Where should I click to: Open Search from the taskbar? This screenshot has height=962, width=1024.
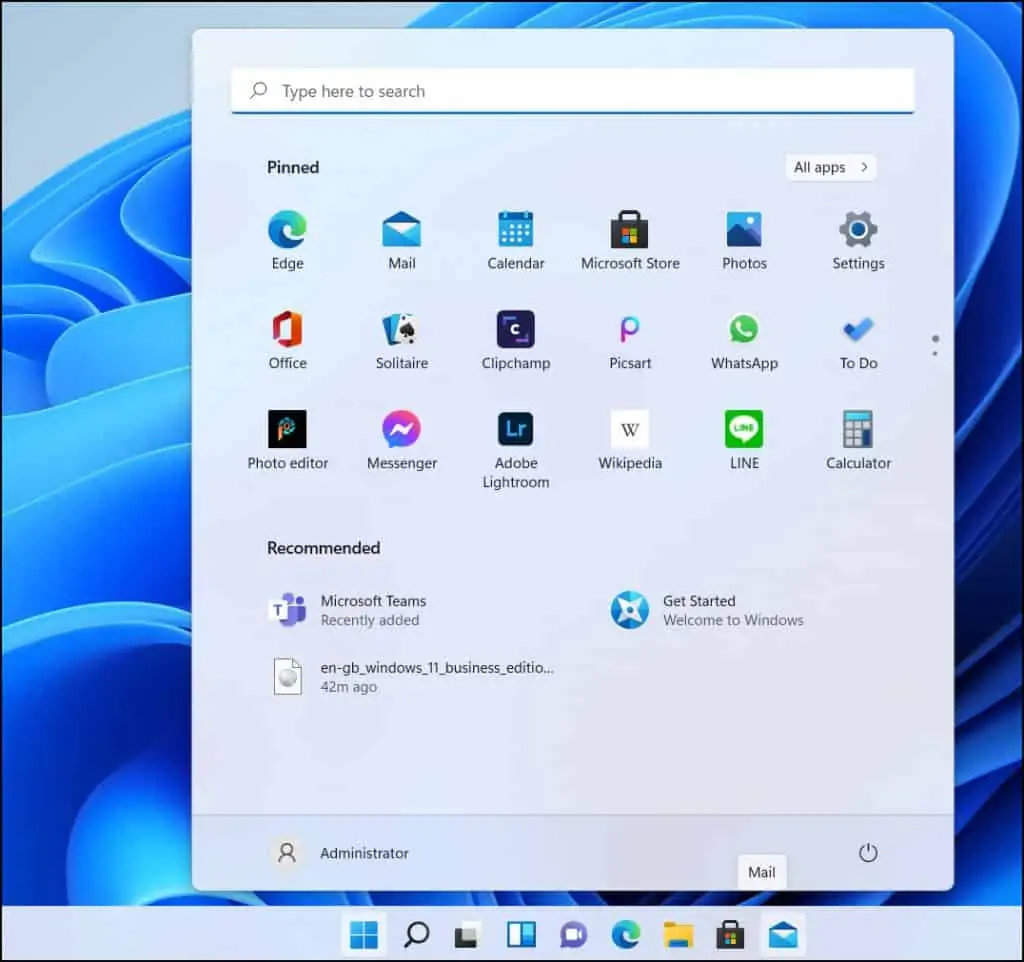pyautogui.click(x=417, y=935)
